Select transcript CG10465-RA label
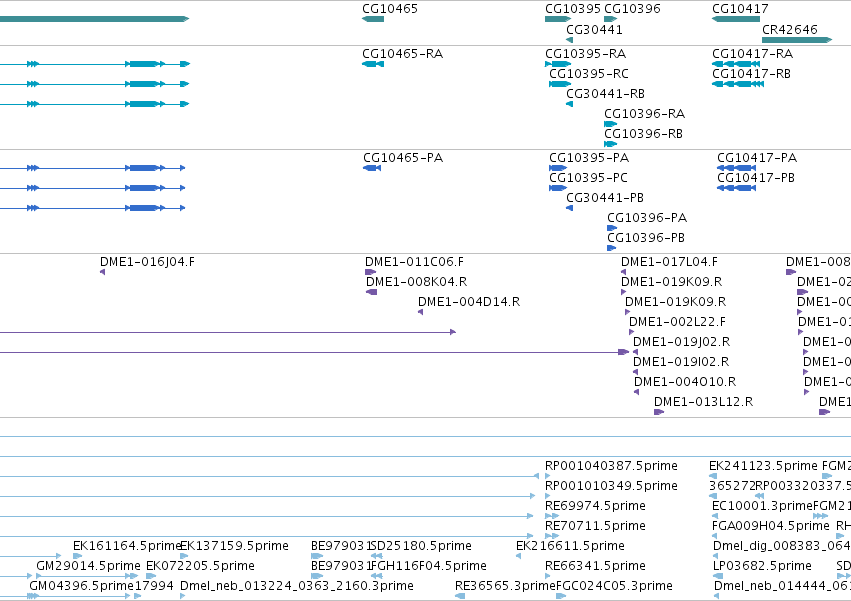The width and height of the screenshot is (851, 601). point(403,54)
